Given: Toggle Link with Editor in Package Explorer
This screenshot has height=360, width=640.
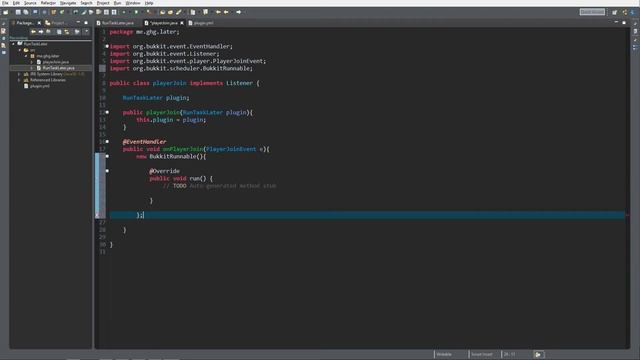Looking at the screenshot, I should (x=67, y=31).
